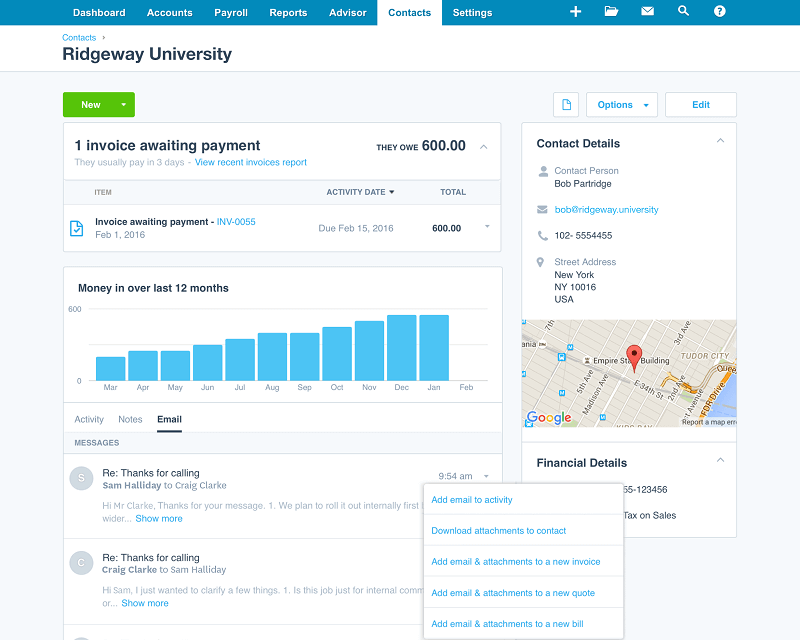800x640 pixels.
Task: Click the bob@ridgeway.university email link
Action: [606, 210]
